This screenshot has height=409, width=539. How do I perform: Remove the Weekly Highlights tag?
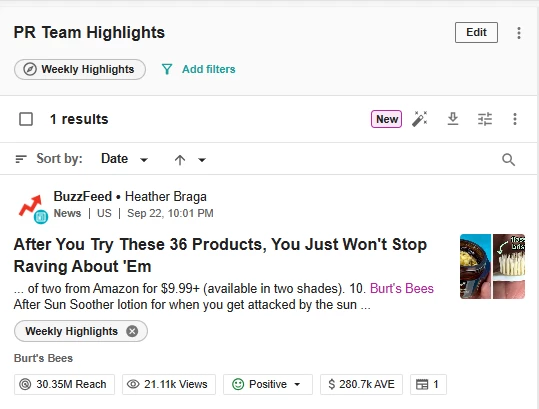[x=132, y=331]
